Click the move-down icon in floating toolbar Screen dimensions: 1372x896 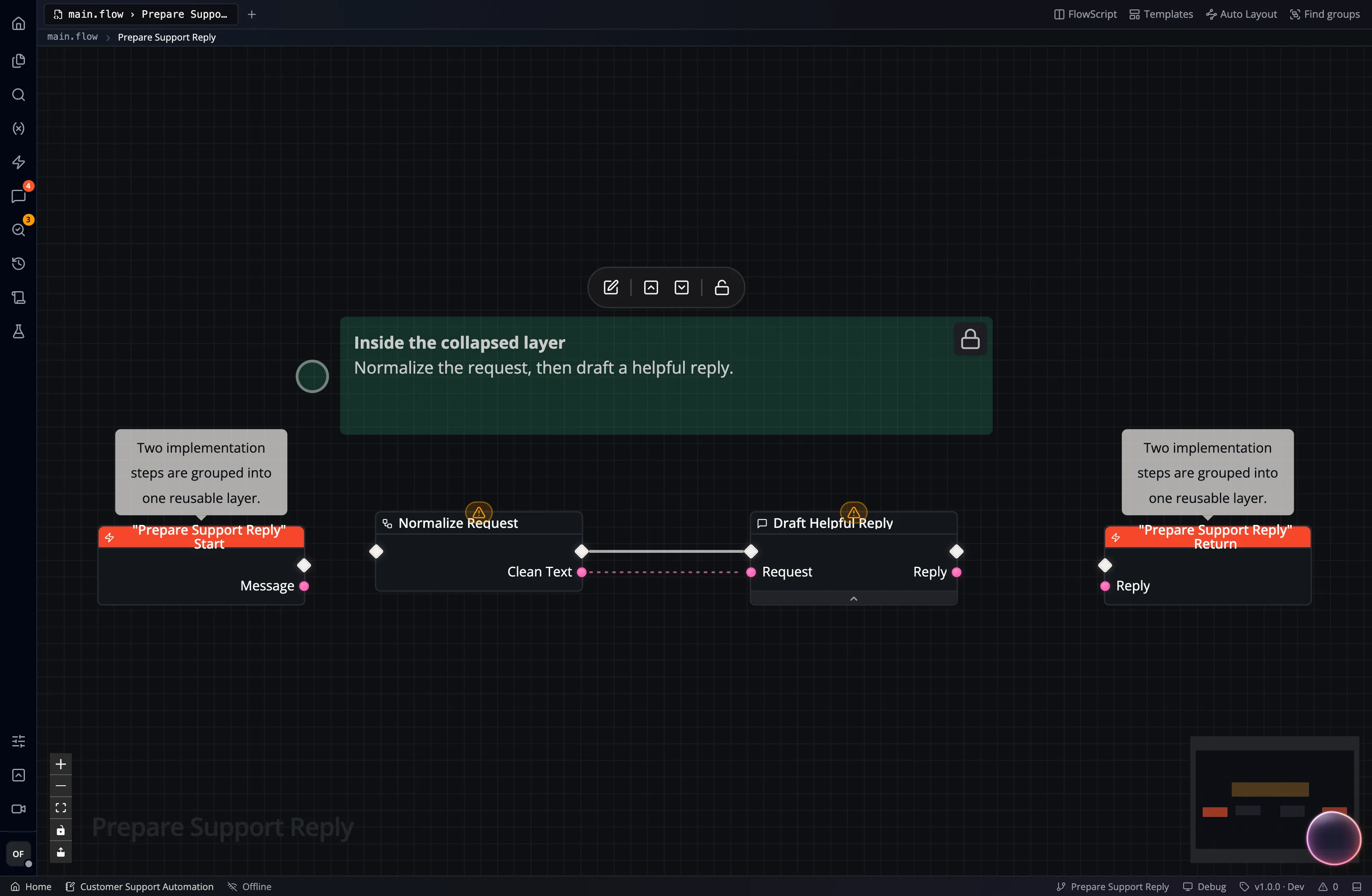point(681,287)
